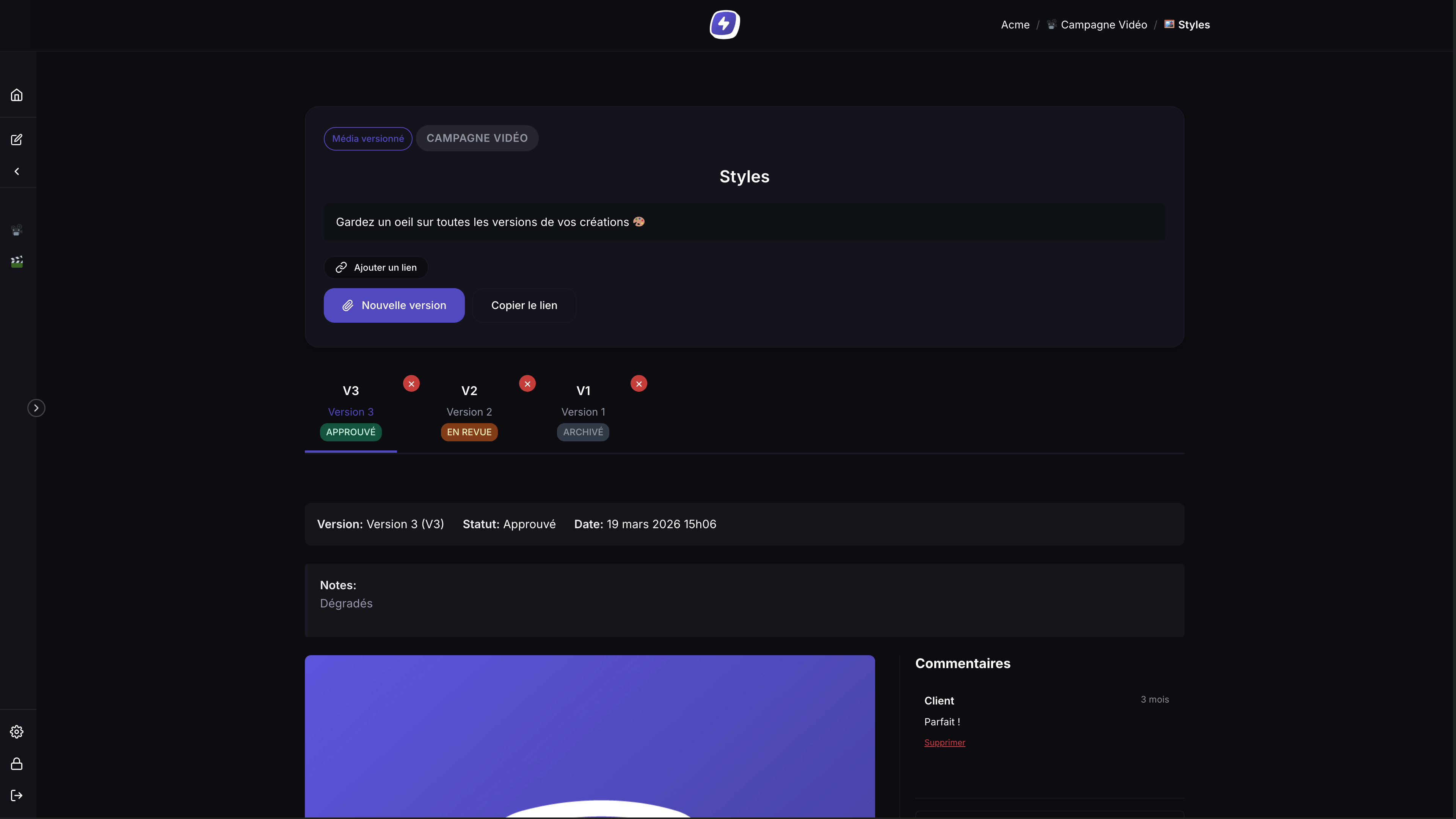Click the lightning bolt app logo
This screenshot has width=1456, height=819.
point(725,25)
